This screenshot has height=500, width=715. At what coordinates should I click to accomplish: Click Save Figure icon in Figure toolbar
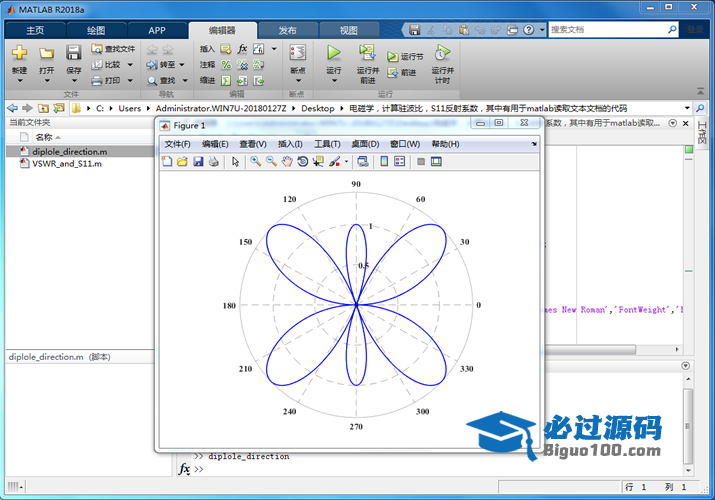(x=198, y=161)
